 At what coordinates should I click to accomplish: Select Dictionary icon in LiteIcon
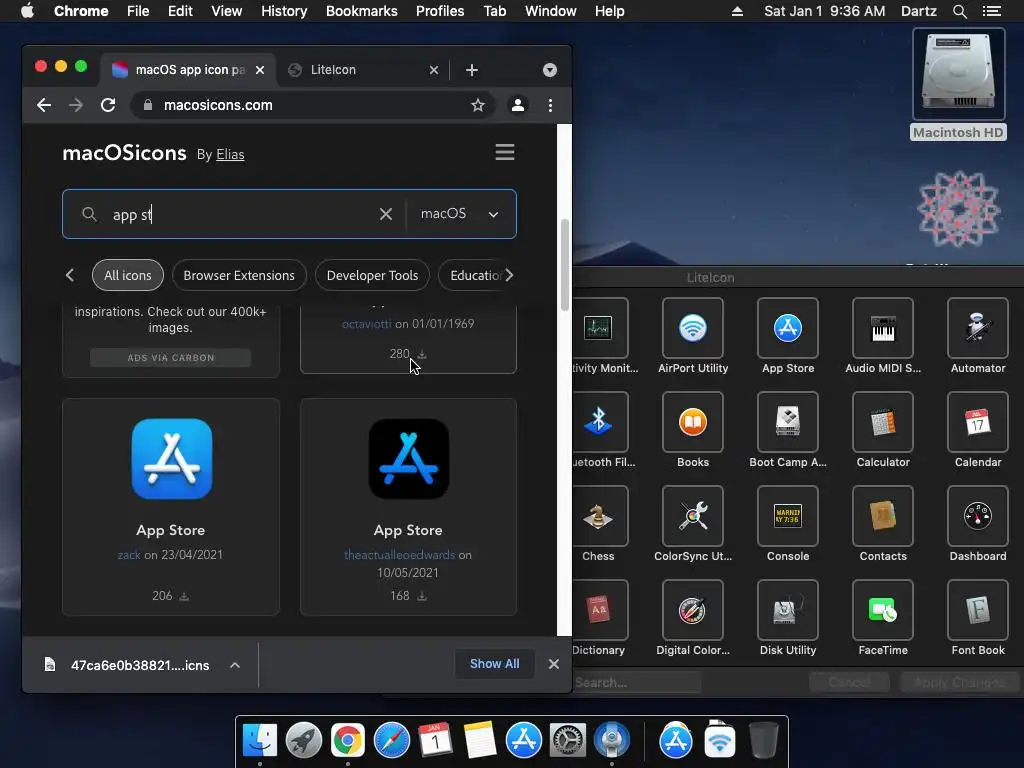click(600, 610)
